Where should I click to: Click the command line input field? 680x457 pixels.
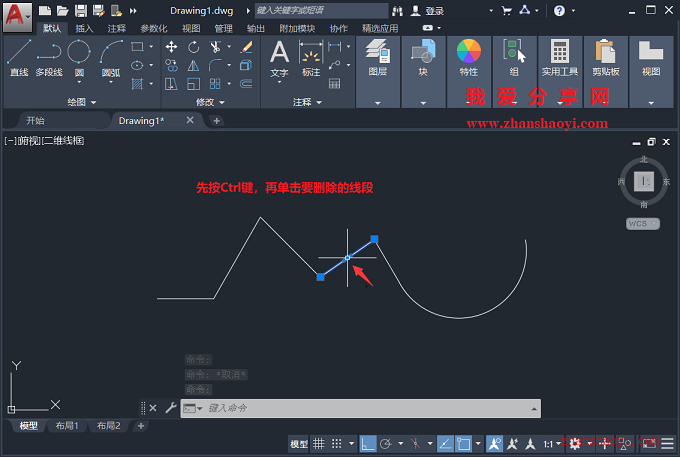pos(361,408)
